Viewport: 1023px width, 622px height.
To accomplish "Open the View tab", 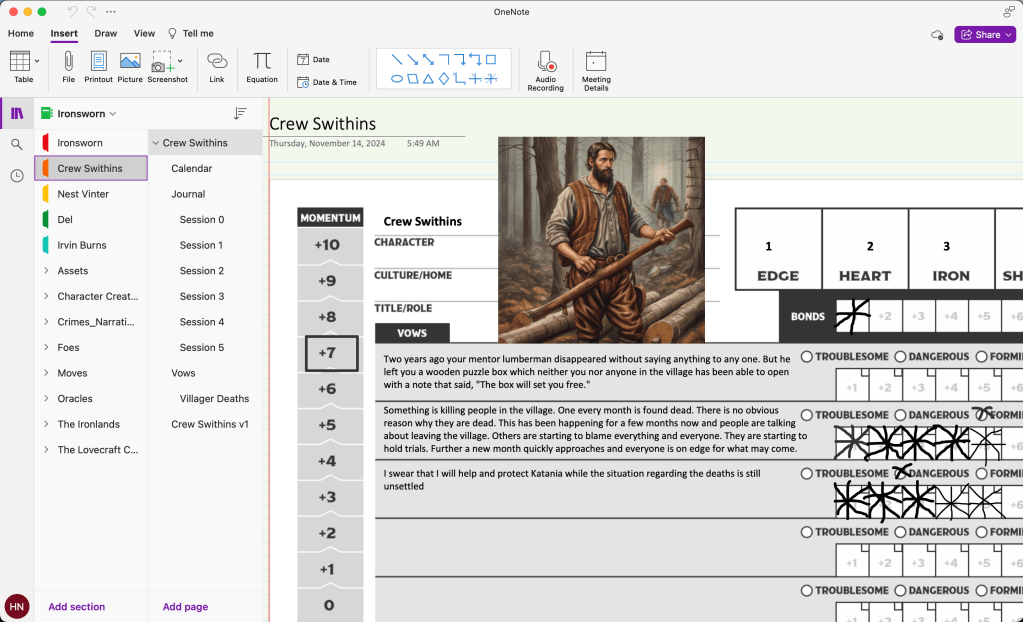I will click(144, 33).
